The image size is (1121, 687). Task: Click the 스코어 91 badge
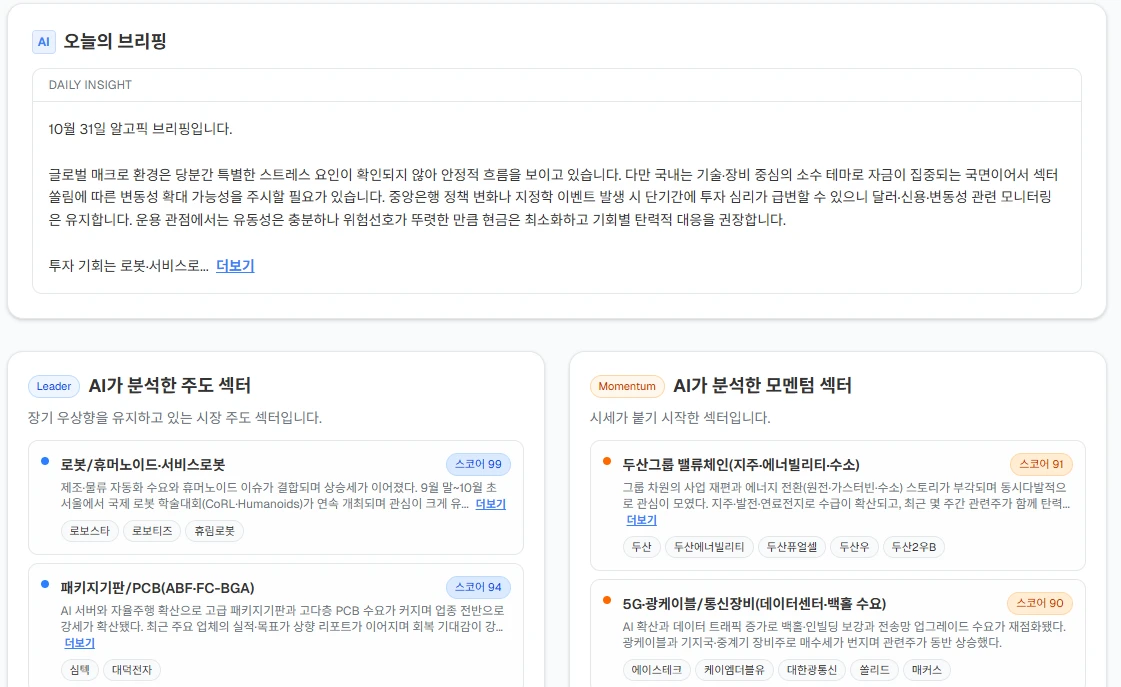click(x=1041, y=464)
